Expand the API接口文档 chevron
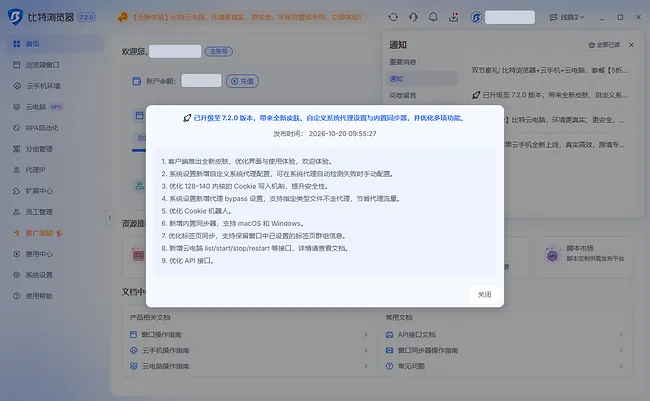The height and width of the screenshot is (401, 650). coord(621,335)
